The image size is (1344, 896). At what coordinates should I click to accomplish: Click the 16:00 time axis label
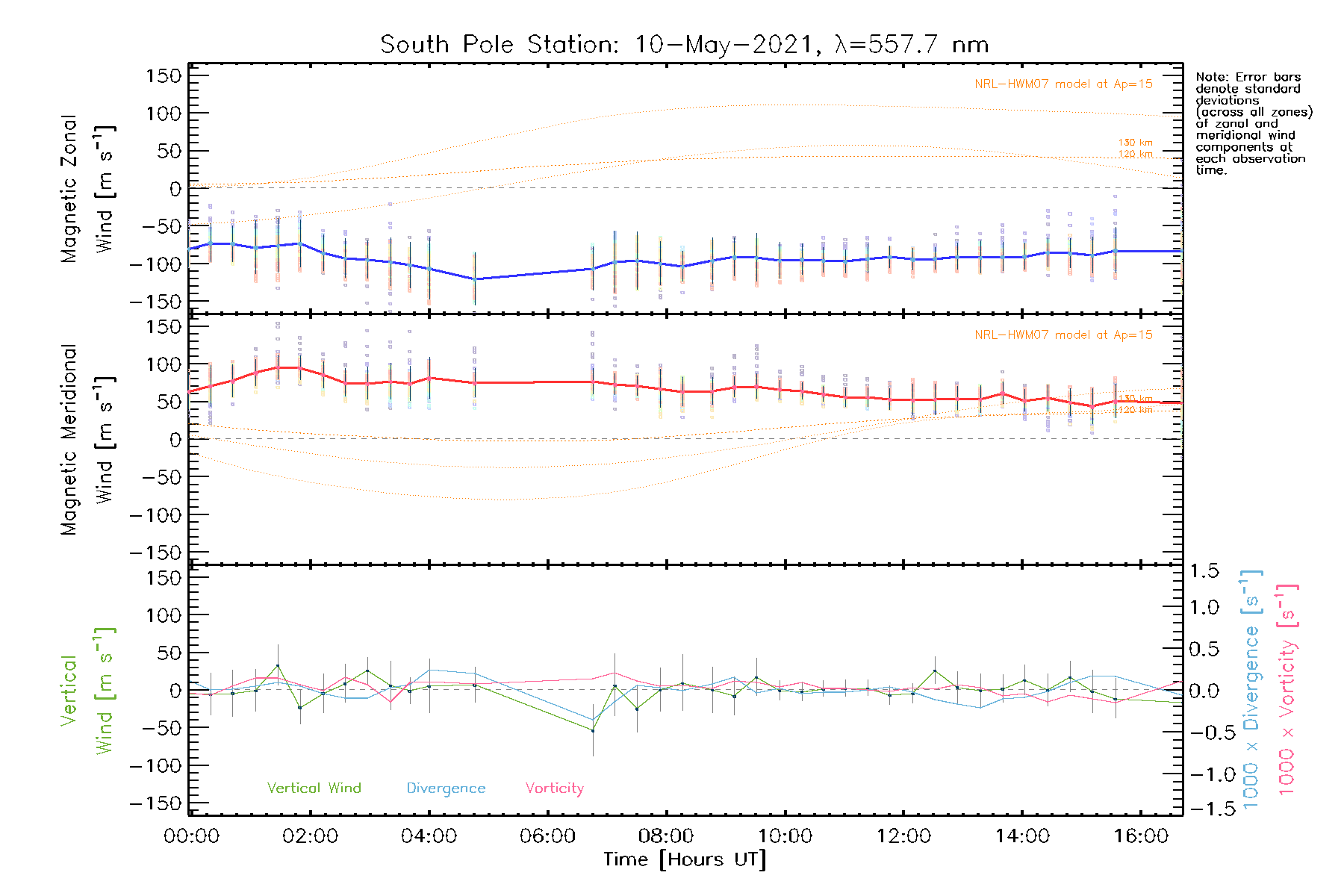1141,836
